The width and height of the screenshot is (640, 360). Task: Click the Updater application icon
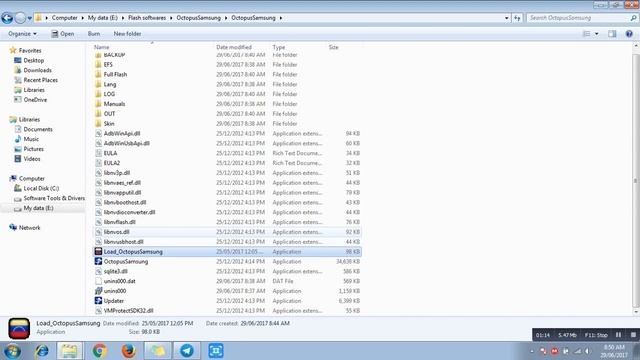[98, 301]
